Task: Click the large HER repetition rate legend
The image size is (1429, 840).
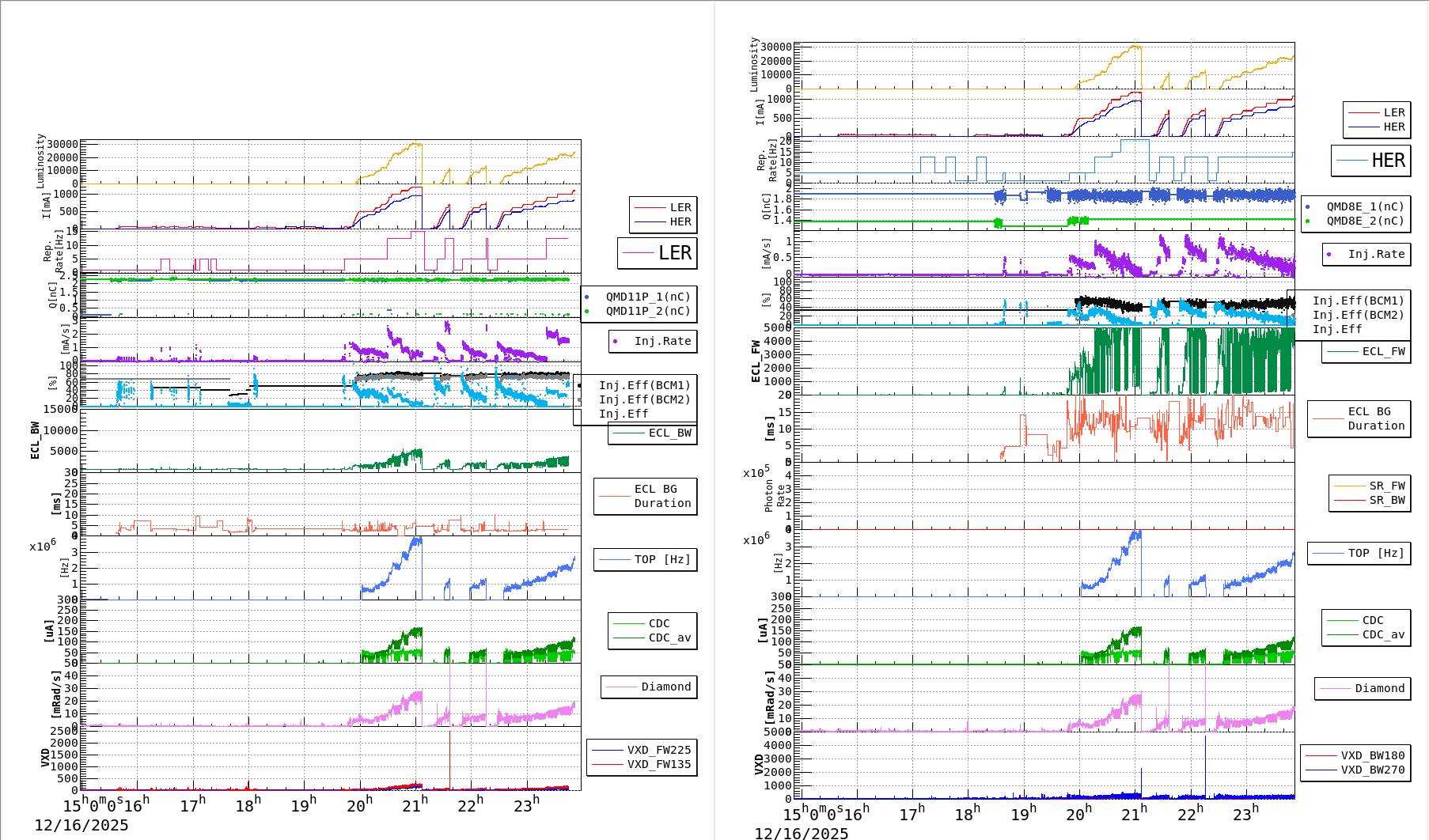Action: (x=1371, y=161)
